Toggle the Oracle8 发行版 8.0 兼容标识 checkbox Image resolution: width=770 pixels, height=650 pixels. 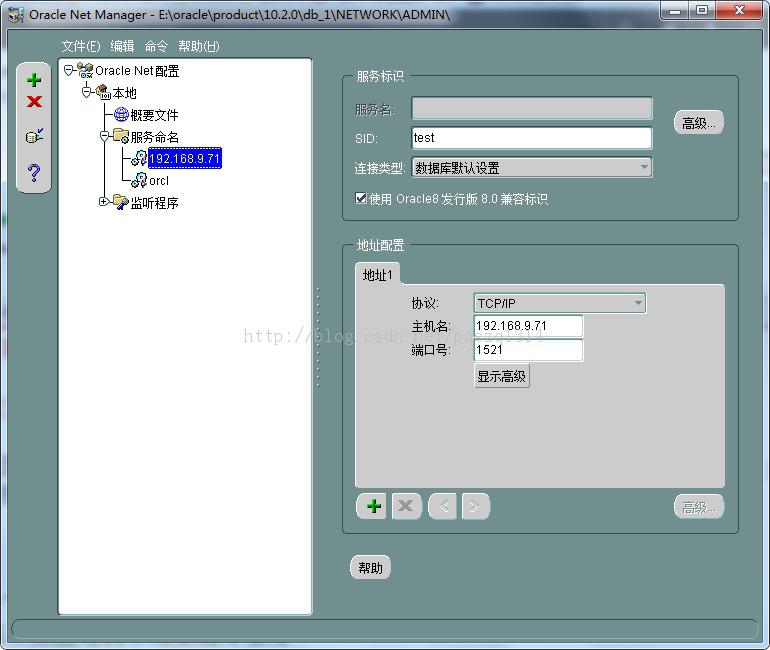click(361, 198)
